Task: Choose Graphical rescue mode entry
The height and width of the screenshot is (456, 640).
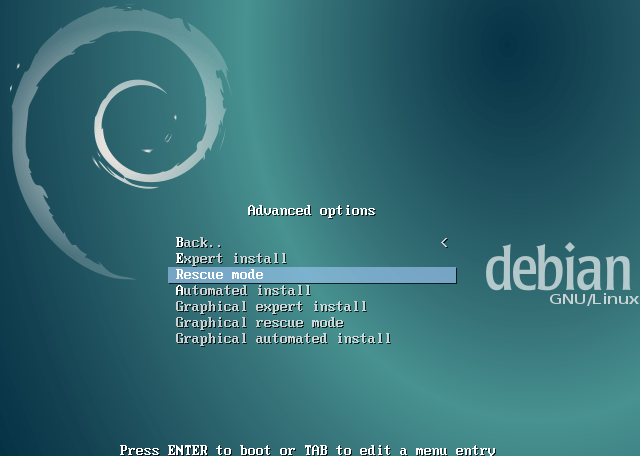Action: click(259, 323)
